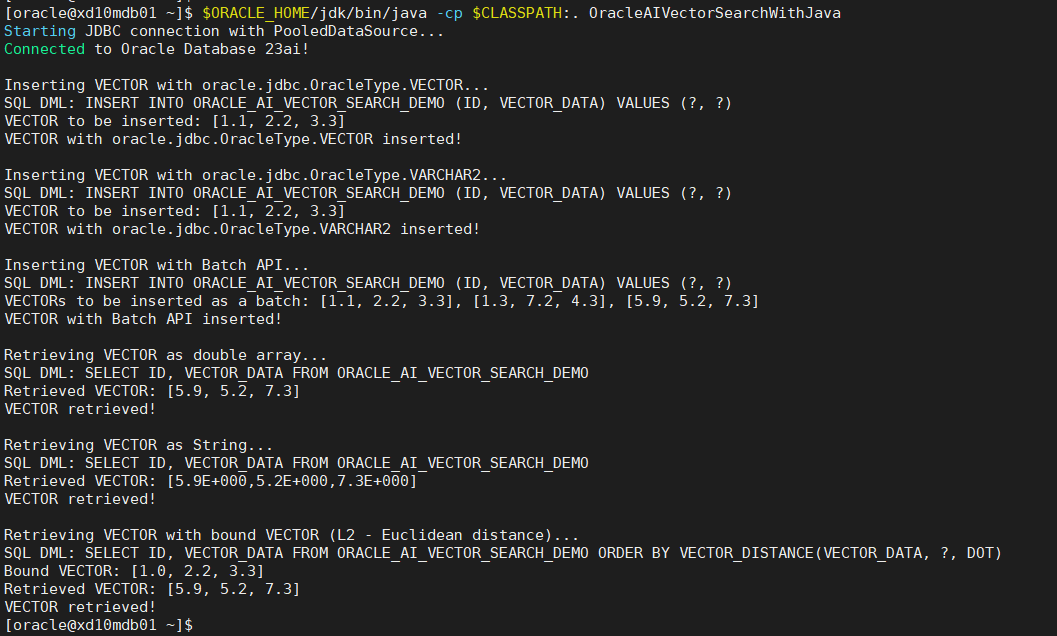Click the line 'Inserting VECTOR with Batch API...'
This screenshot has width=1057, height=636.
pos(156,265)
